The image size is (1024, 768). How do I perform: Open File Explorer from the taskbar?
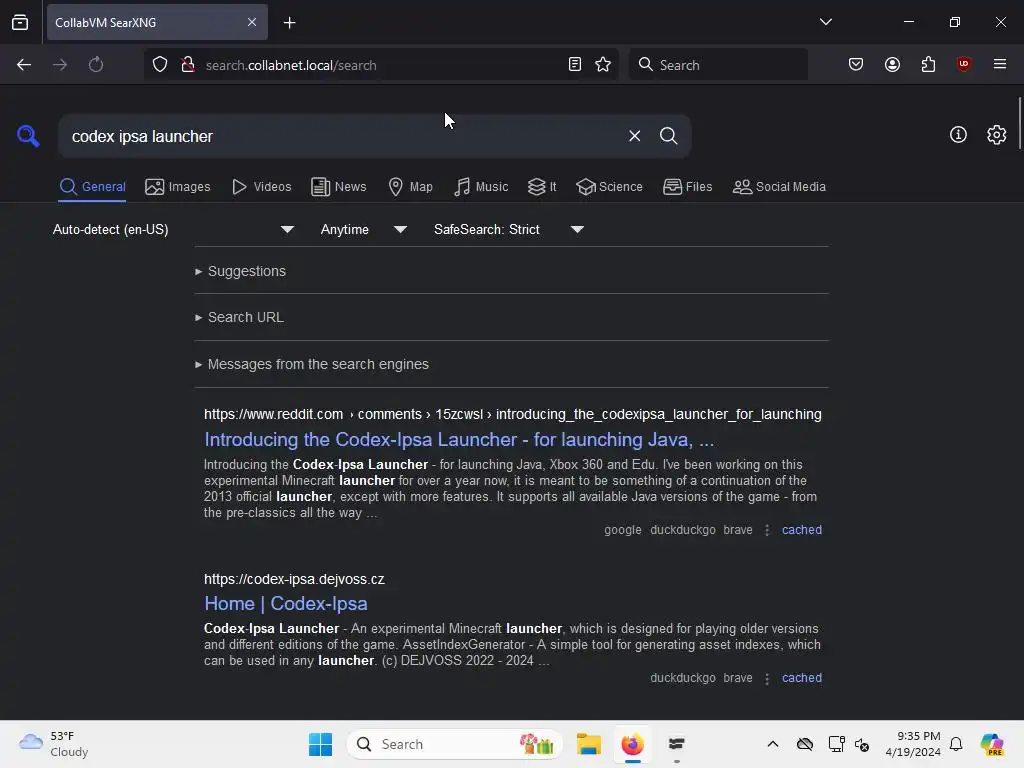[588, 744]
